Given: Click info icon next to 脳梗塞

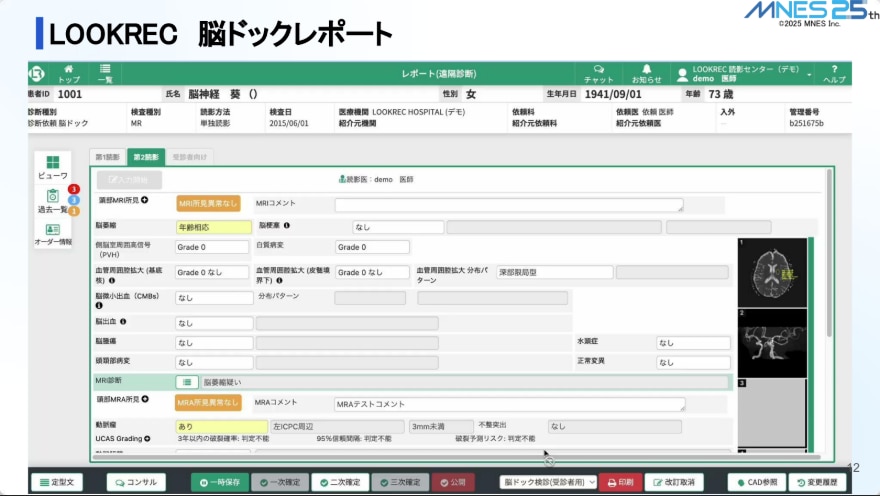Looking at the screenshot, I should click(287, 226).
